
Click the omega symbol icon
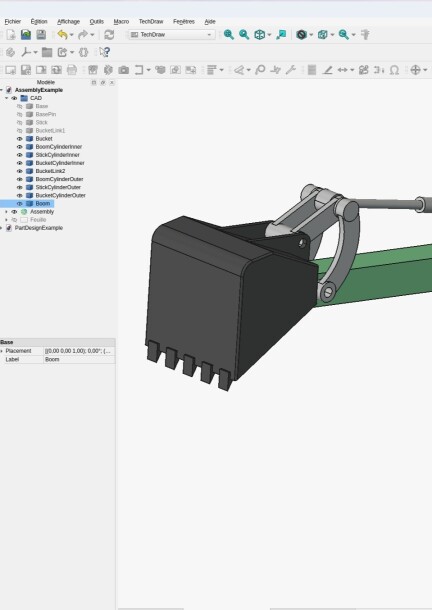(x=394, y=70)
